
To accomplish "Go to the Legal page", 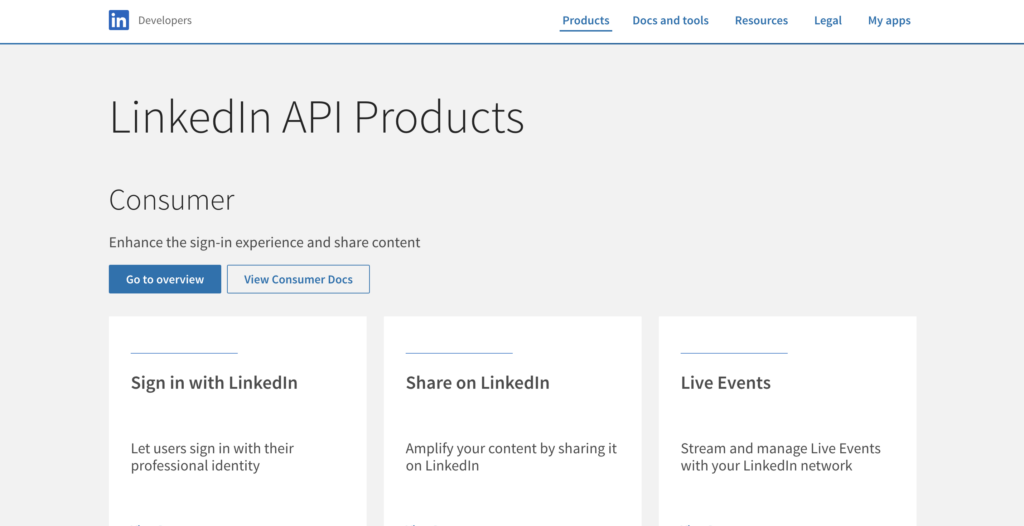I will pos(827,20).
